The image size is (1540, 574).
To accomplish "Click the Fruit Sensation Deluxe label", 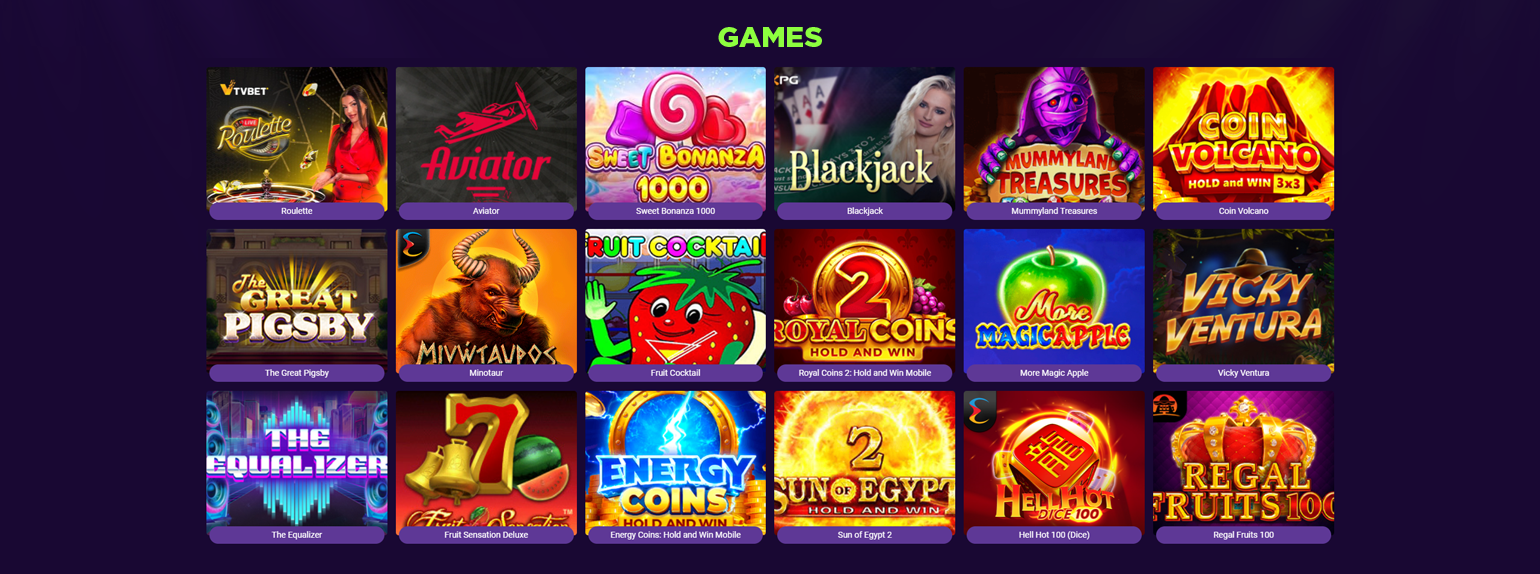I will pyautogui.click(x=486, y=535).
